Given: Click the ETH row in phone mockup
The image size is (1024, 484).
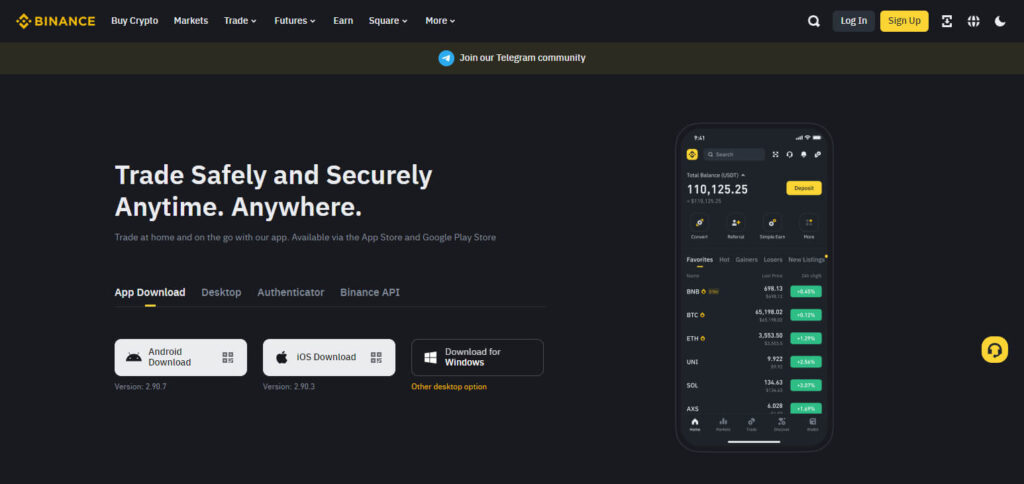Looking at the screenshot, I should pyautogui.click(x=754, y=338).
